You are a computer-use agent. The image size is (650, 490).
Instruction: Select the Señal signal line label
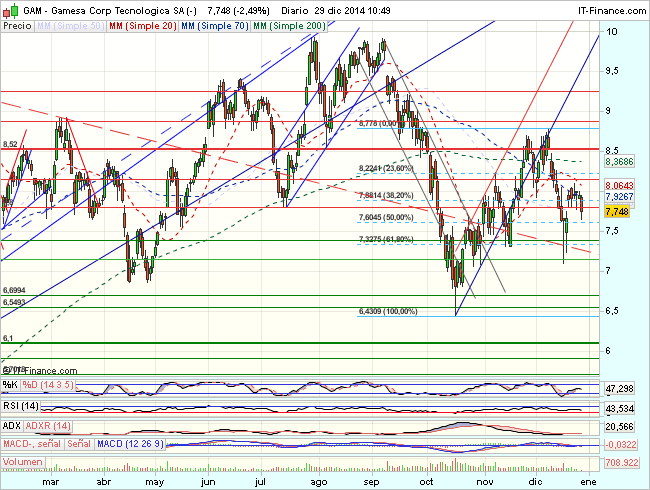79,444
